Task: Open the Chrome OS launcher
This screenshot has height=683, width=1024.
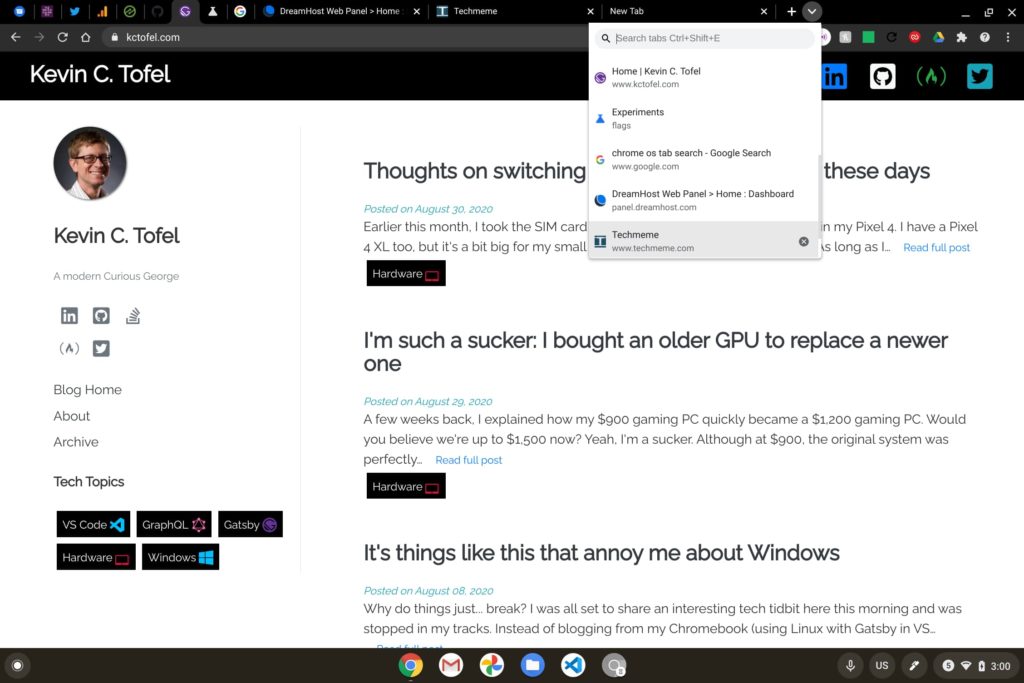Action: [18, 665]
